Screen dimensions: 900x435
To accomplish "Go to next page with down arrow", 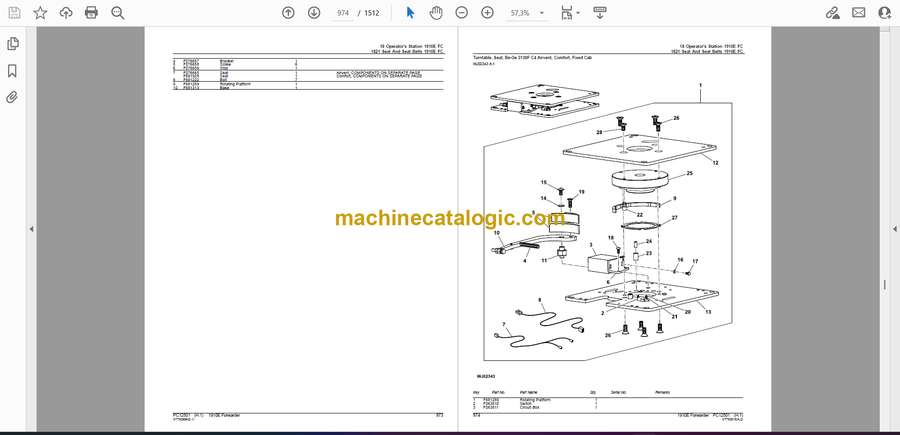I will [x=314, y=13].
